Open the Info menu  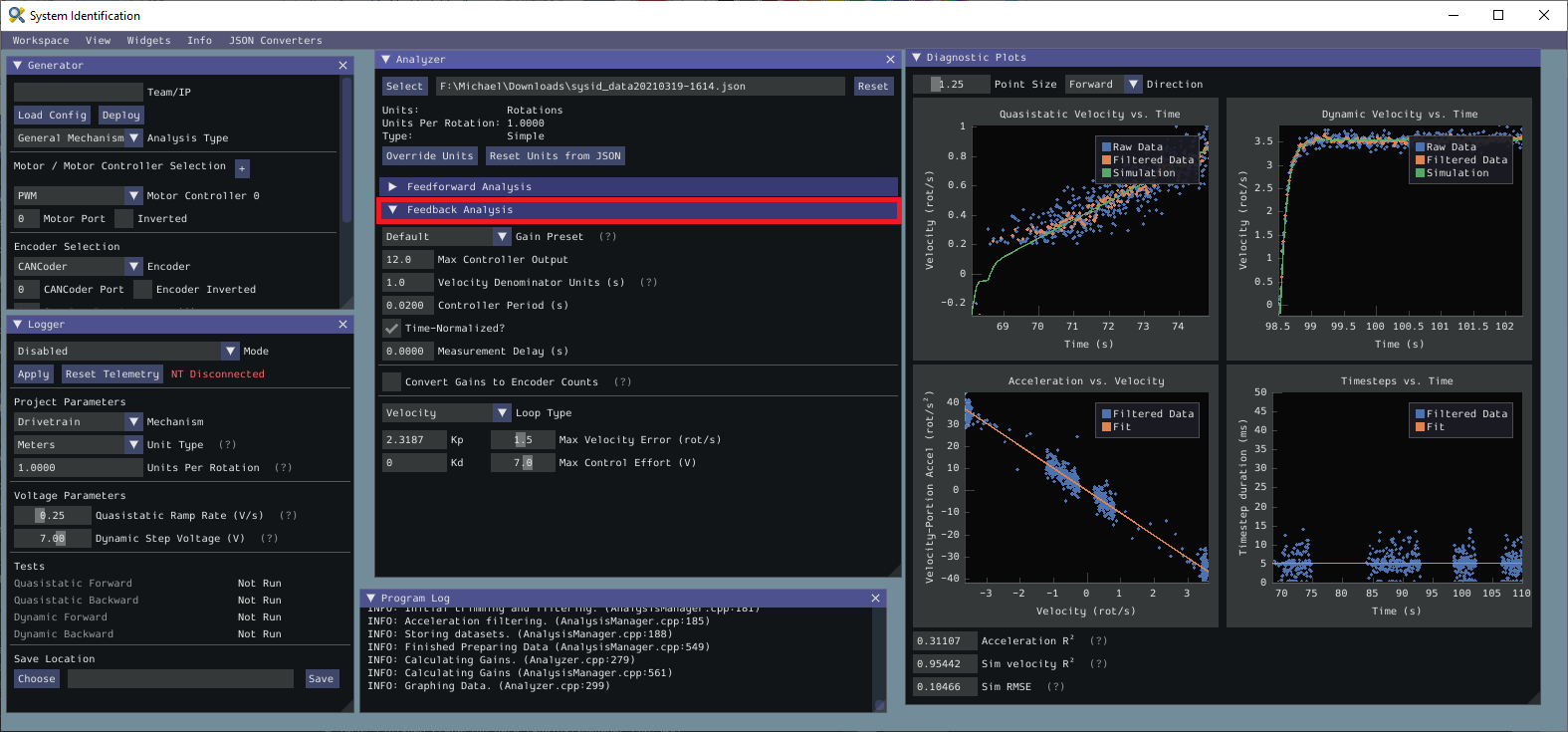coord(199,41)
